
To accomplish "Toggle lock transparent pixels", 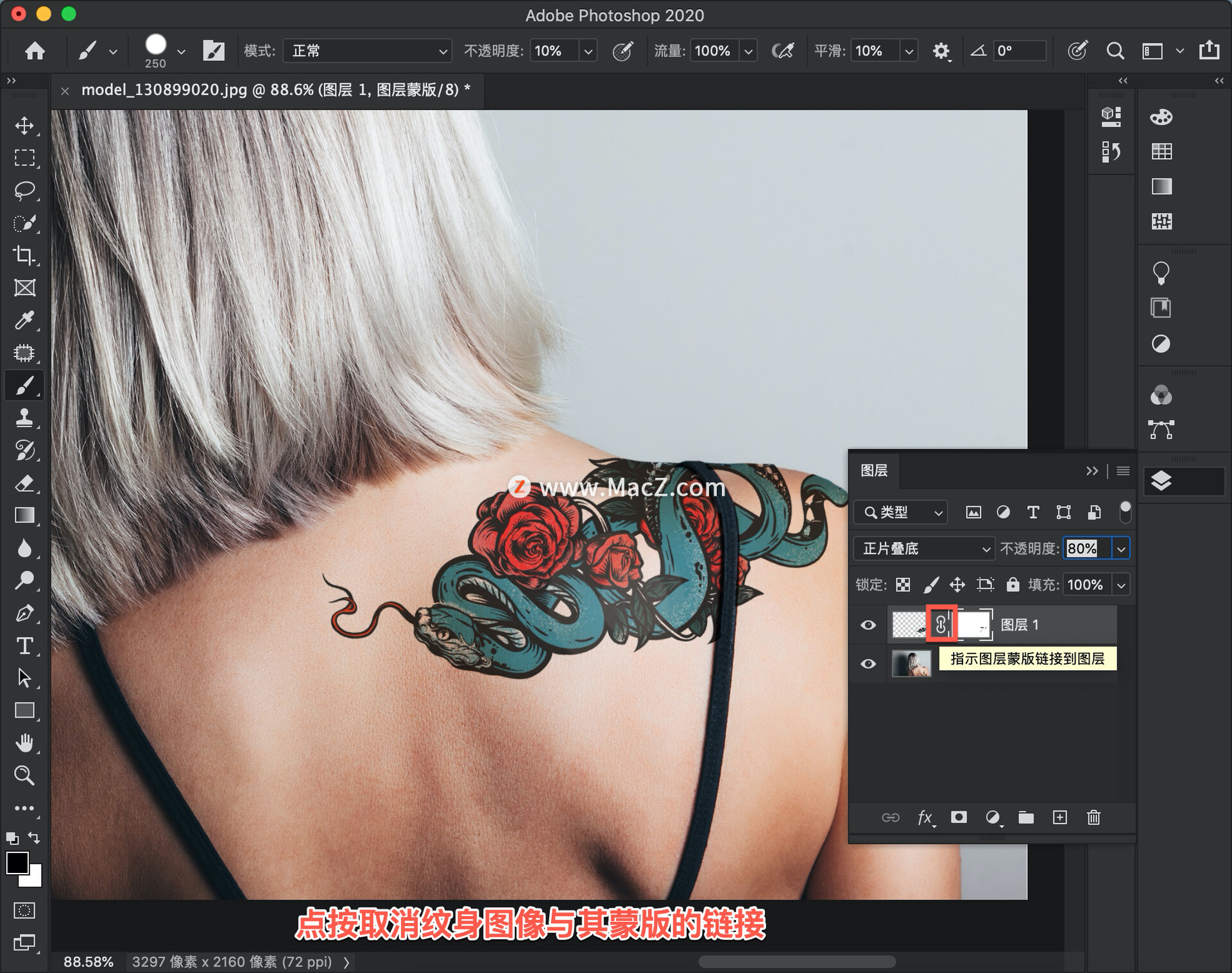I will coord(903,584).
